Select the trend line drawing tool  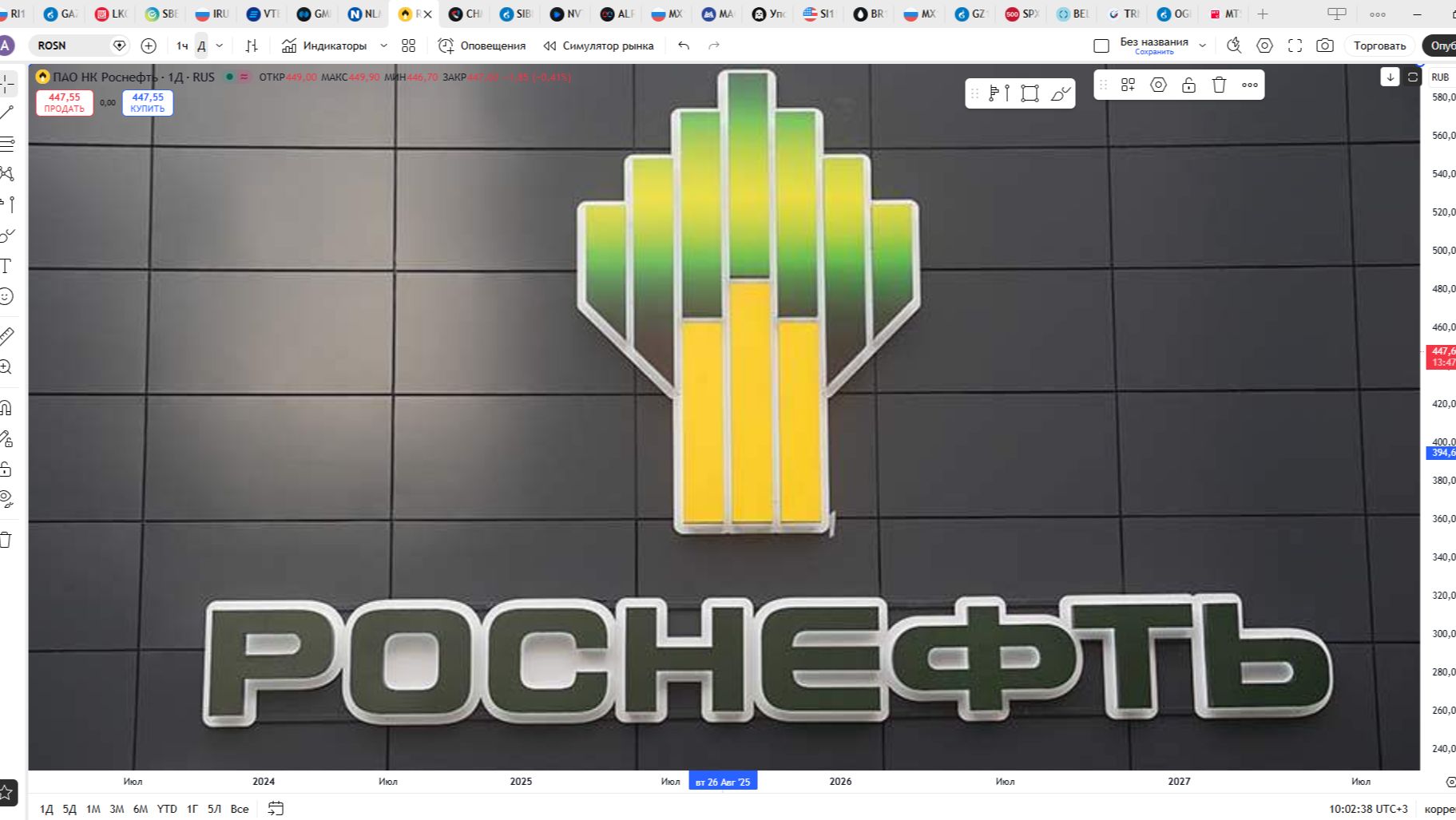click(8, 112)
